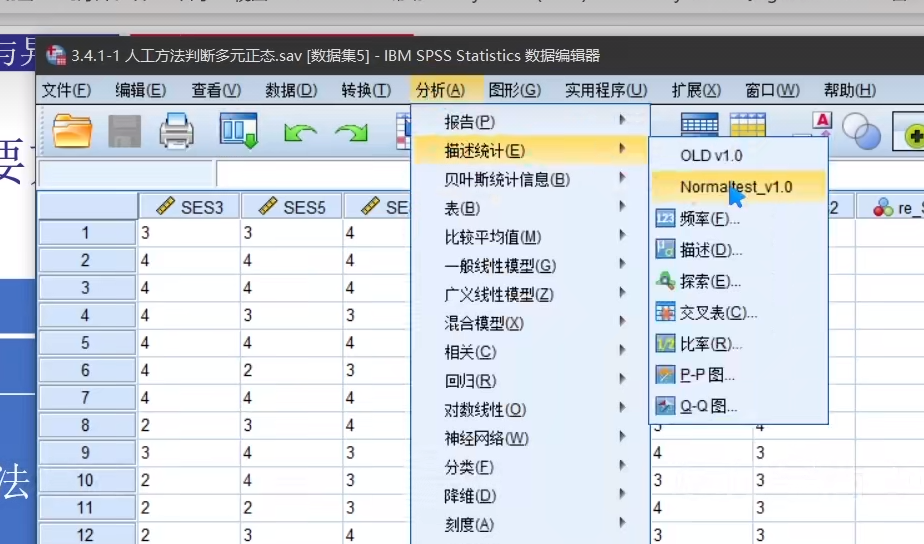Close the open 分析(A) menu

click(x=440, y=90)
